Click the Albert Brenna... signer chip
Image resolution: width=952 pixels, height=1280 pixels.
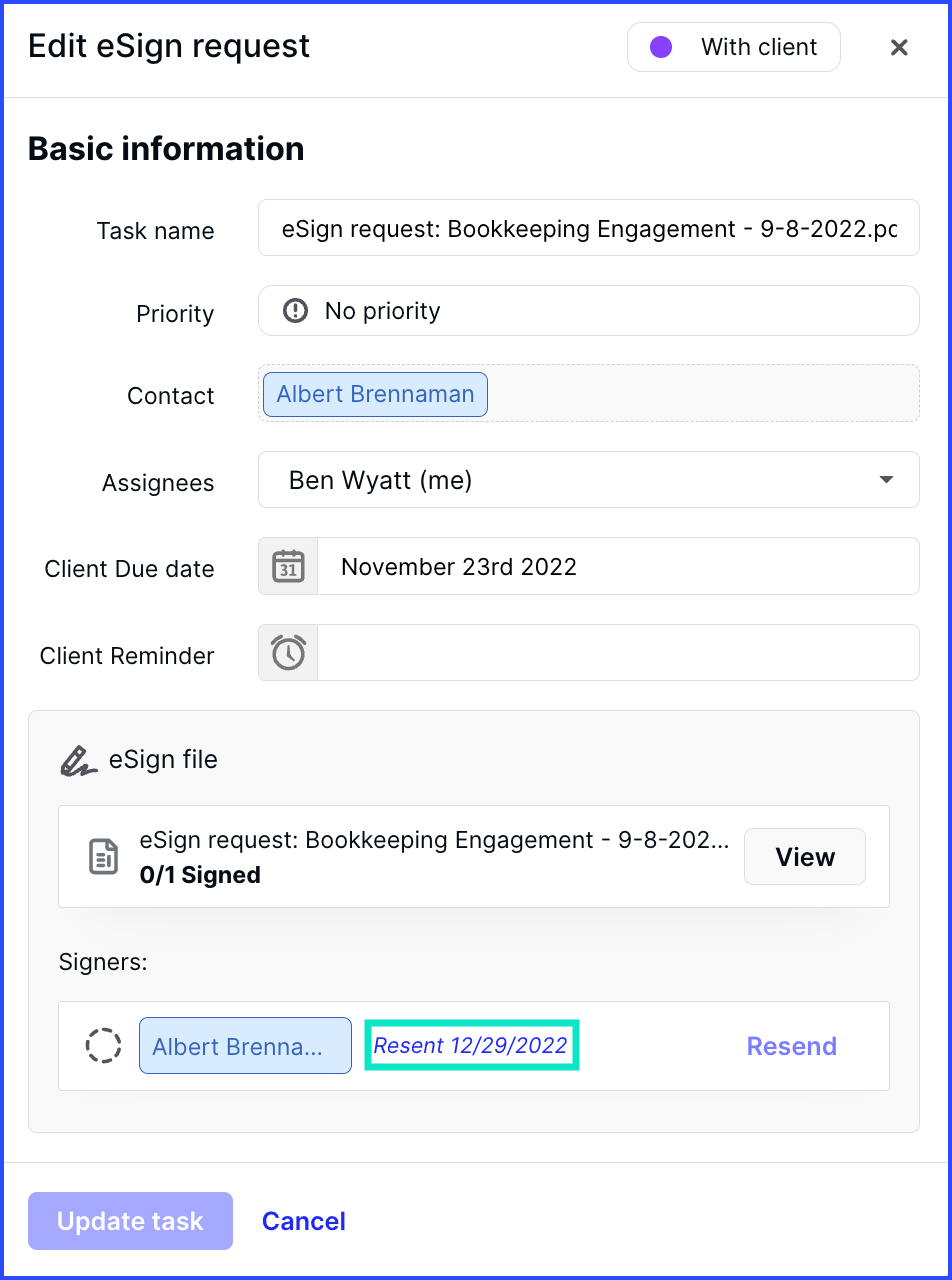(x=245, y=1046)
